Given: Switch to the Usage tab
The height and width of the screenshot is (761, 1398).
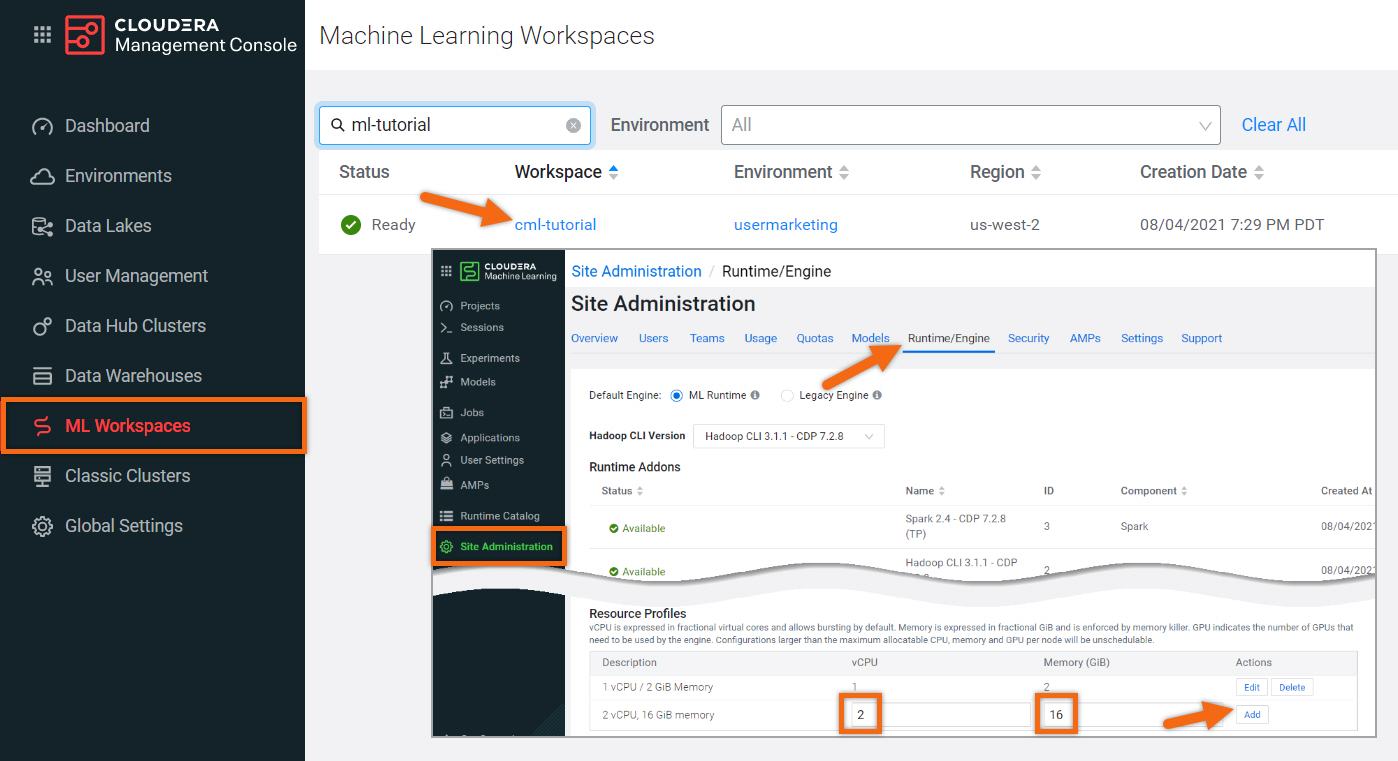Looking at the screenshot, I should click(x=760, y=338).
